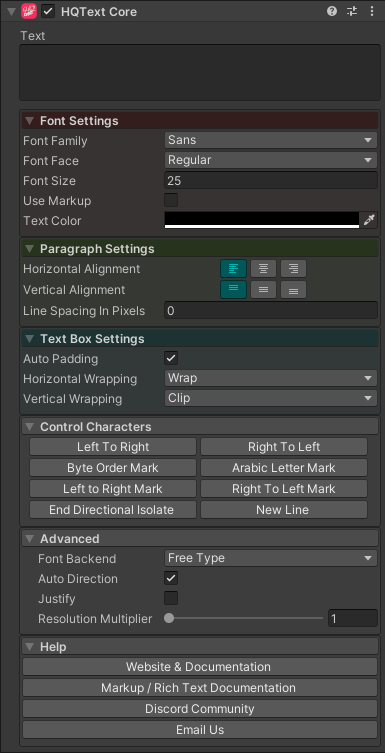Uncheck the Auto Direction checkbox
385x753 pixels.
click(171, 578)
